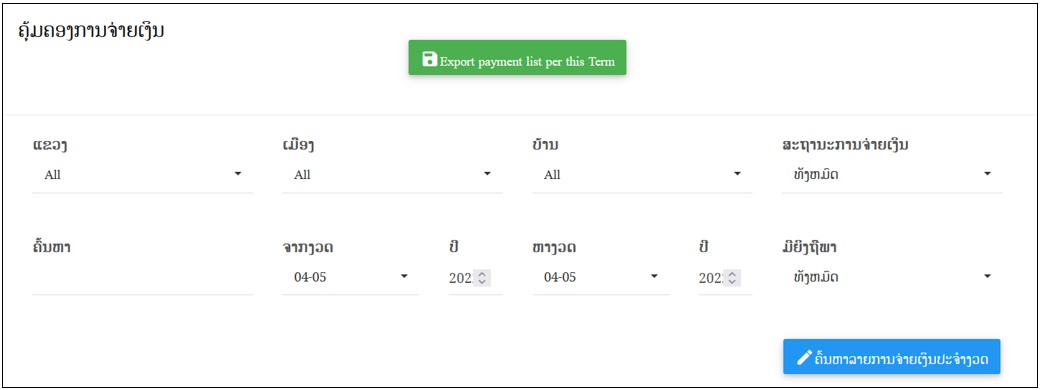Click the save icon on Export button
This screenshot has height=390, width=1042.
429,58
